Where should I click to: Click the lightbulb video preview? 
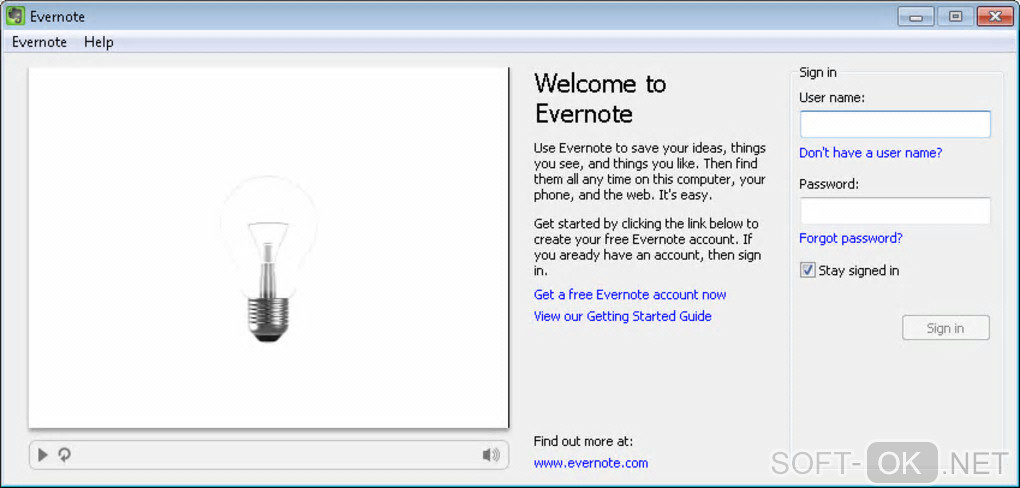click(x=269, y=248)
